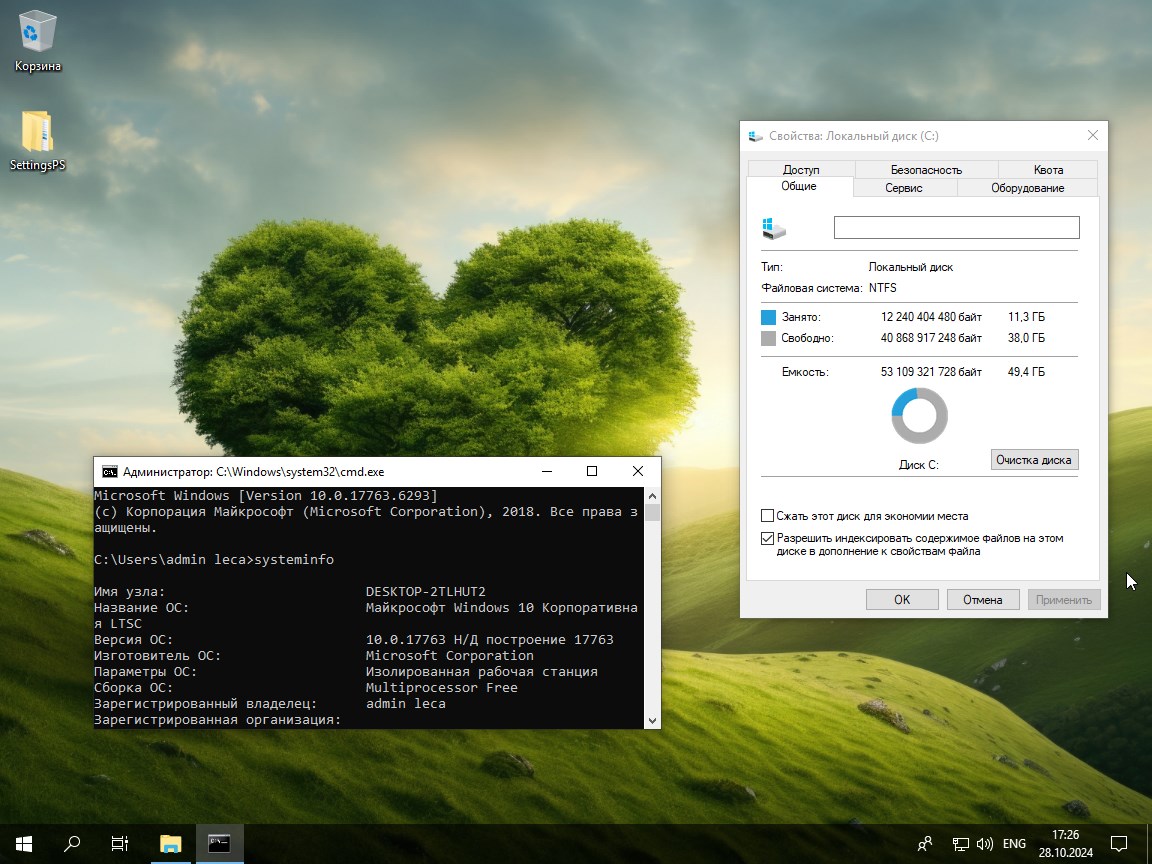The image size is (1152, 864).
Task: Click Show desktop sliver at taskbar end
Action: [x=1149, y=843]
